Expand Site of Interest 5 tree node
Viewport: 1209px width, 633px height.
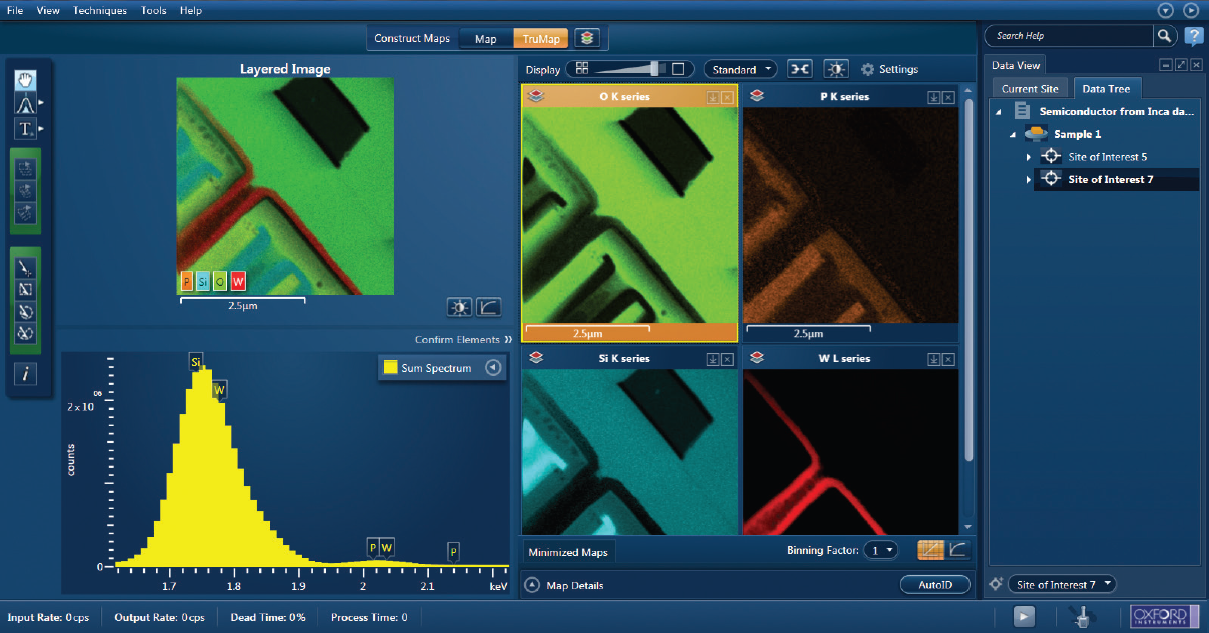point(1029,157)
